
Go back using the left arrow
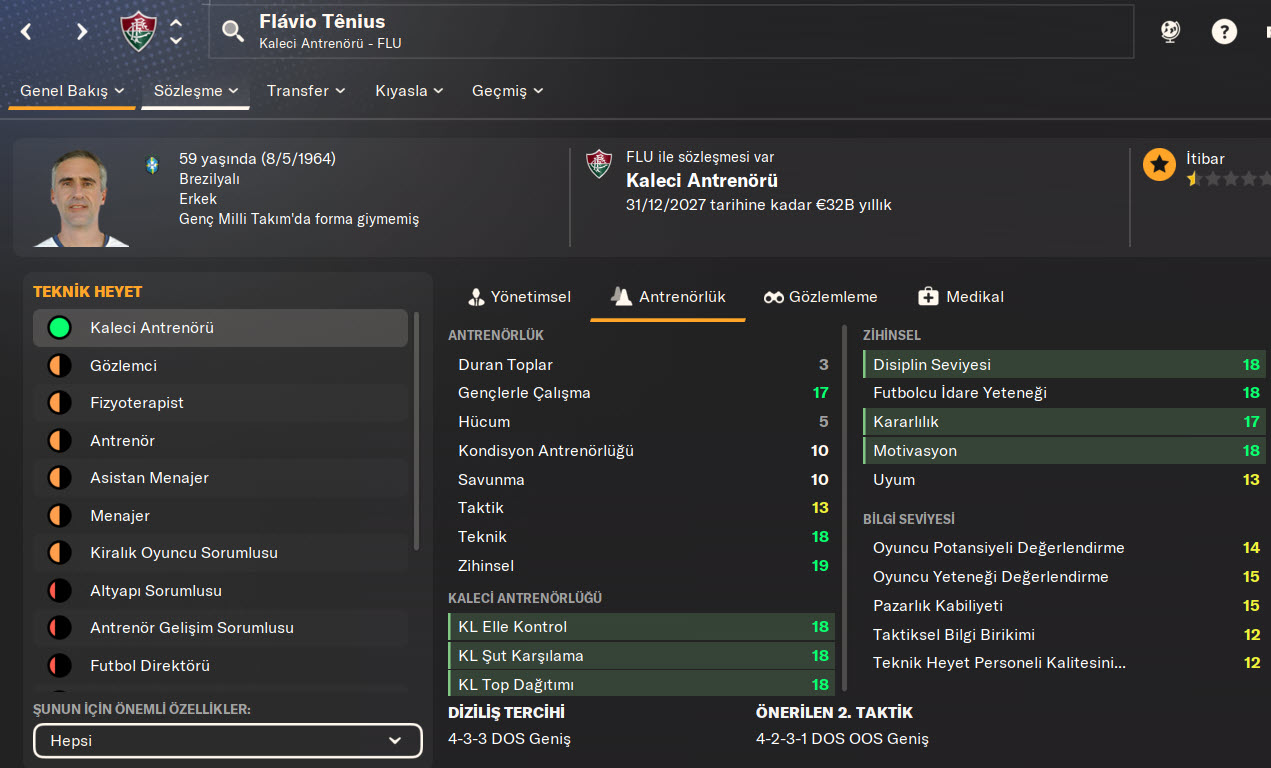[27, 32]
